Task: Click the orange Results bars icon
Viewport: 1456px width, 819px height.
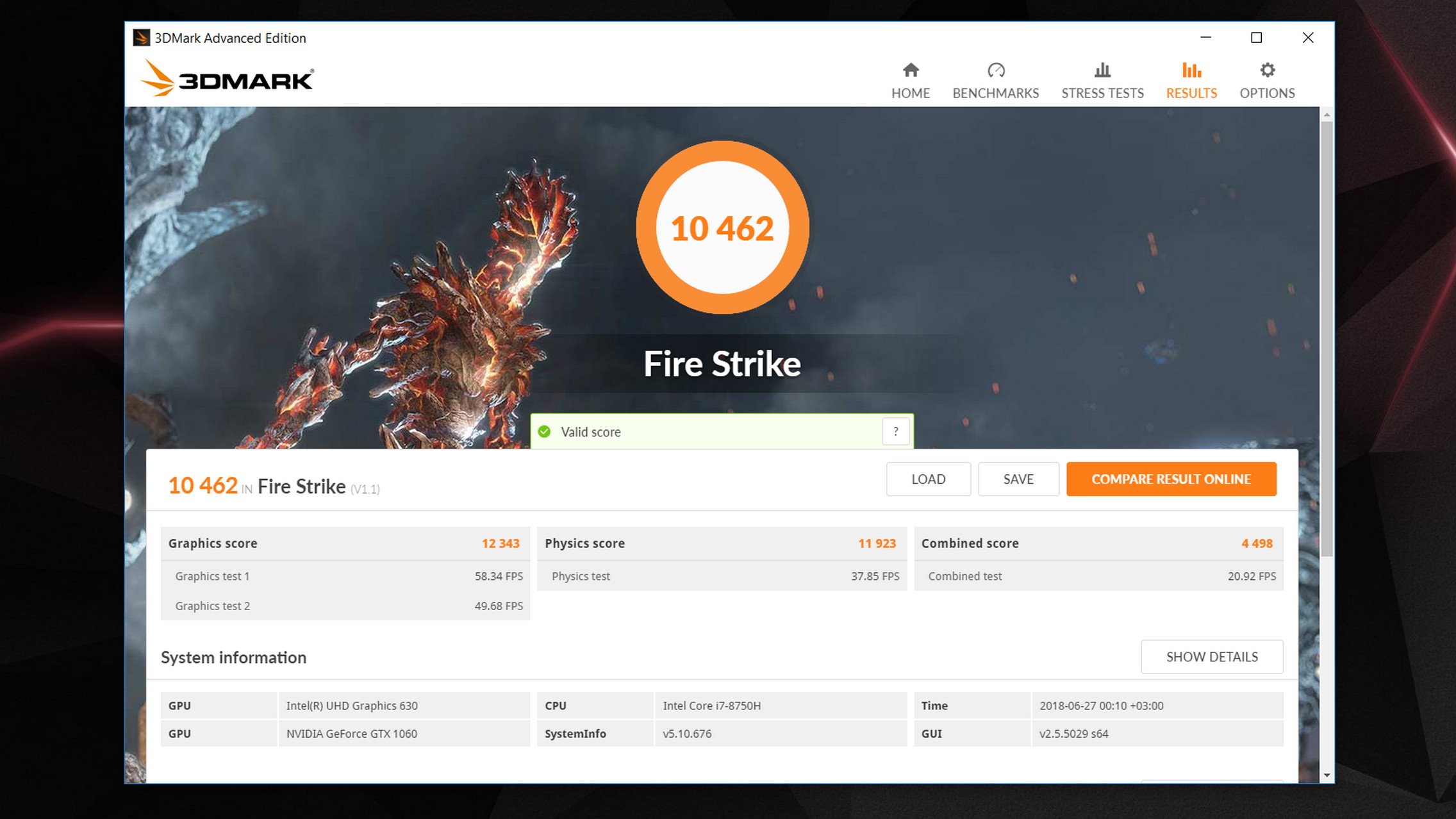Action: (x=1191, y=70)
